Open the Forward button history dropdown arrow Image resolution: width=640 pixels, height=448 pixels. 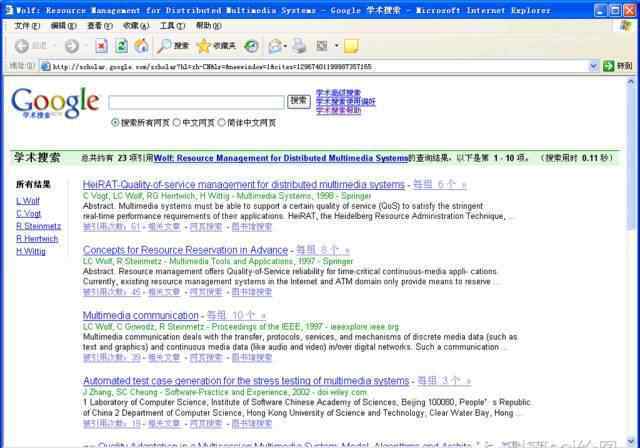[x=86, y=46]
